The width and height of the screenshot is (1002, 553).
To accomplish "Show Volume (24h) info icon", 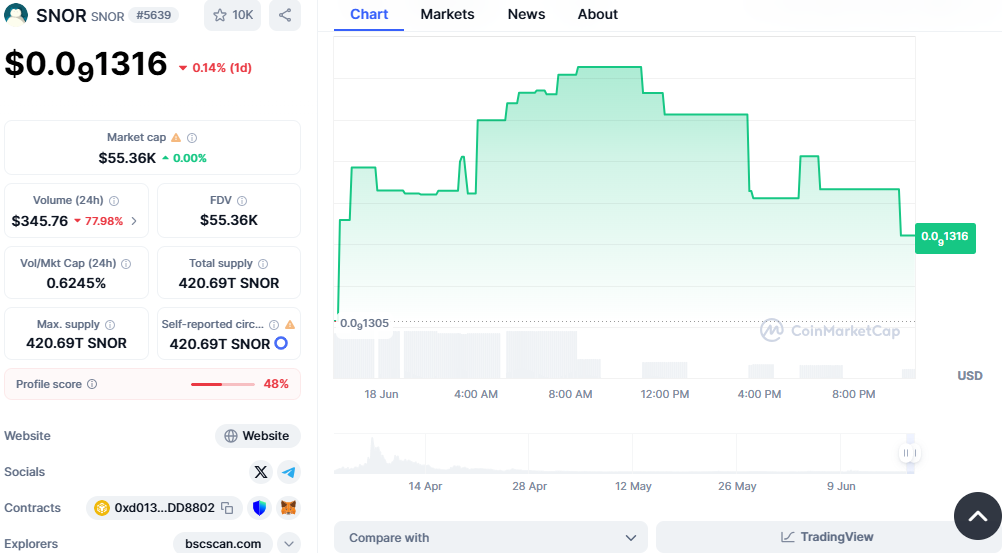I will [x=114, y=201].
